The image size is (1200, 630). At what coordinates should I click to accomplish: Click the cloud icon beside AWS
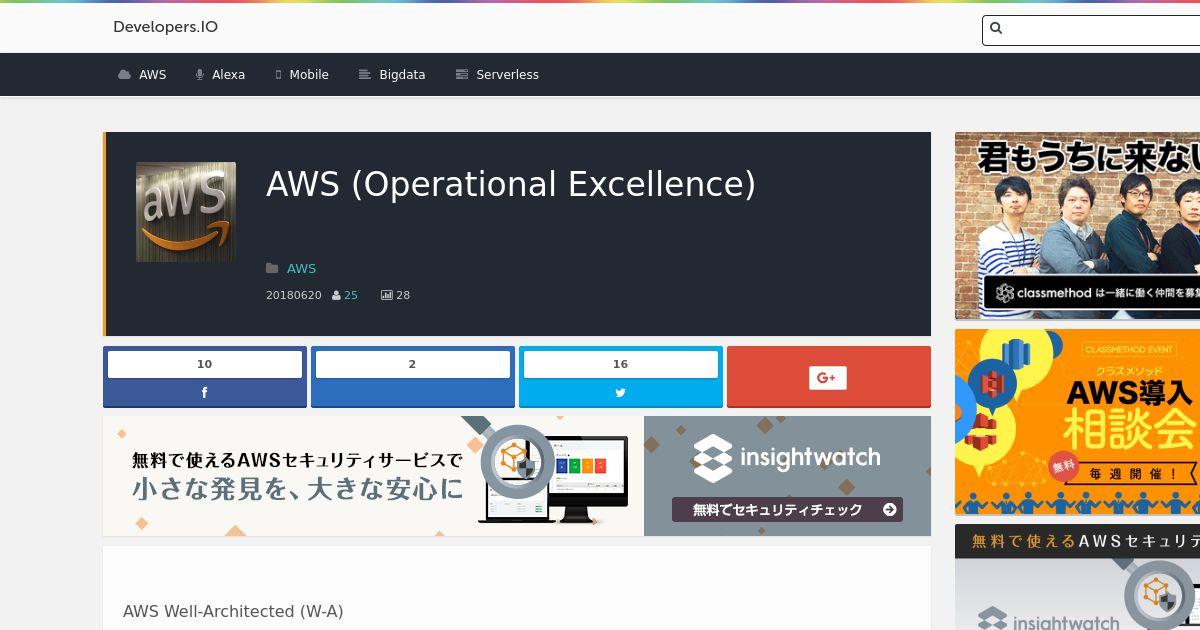124,75
